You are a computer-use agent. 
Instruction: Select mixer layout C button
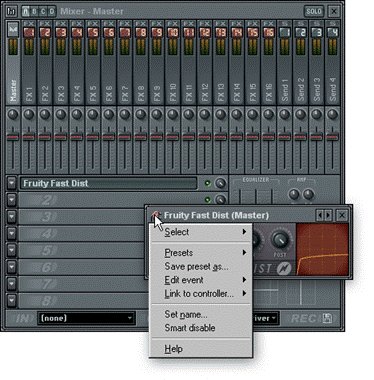point(43,11)
